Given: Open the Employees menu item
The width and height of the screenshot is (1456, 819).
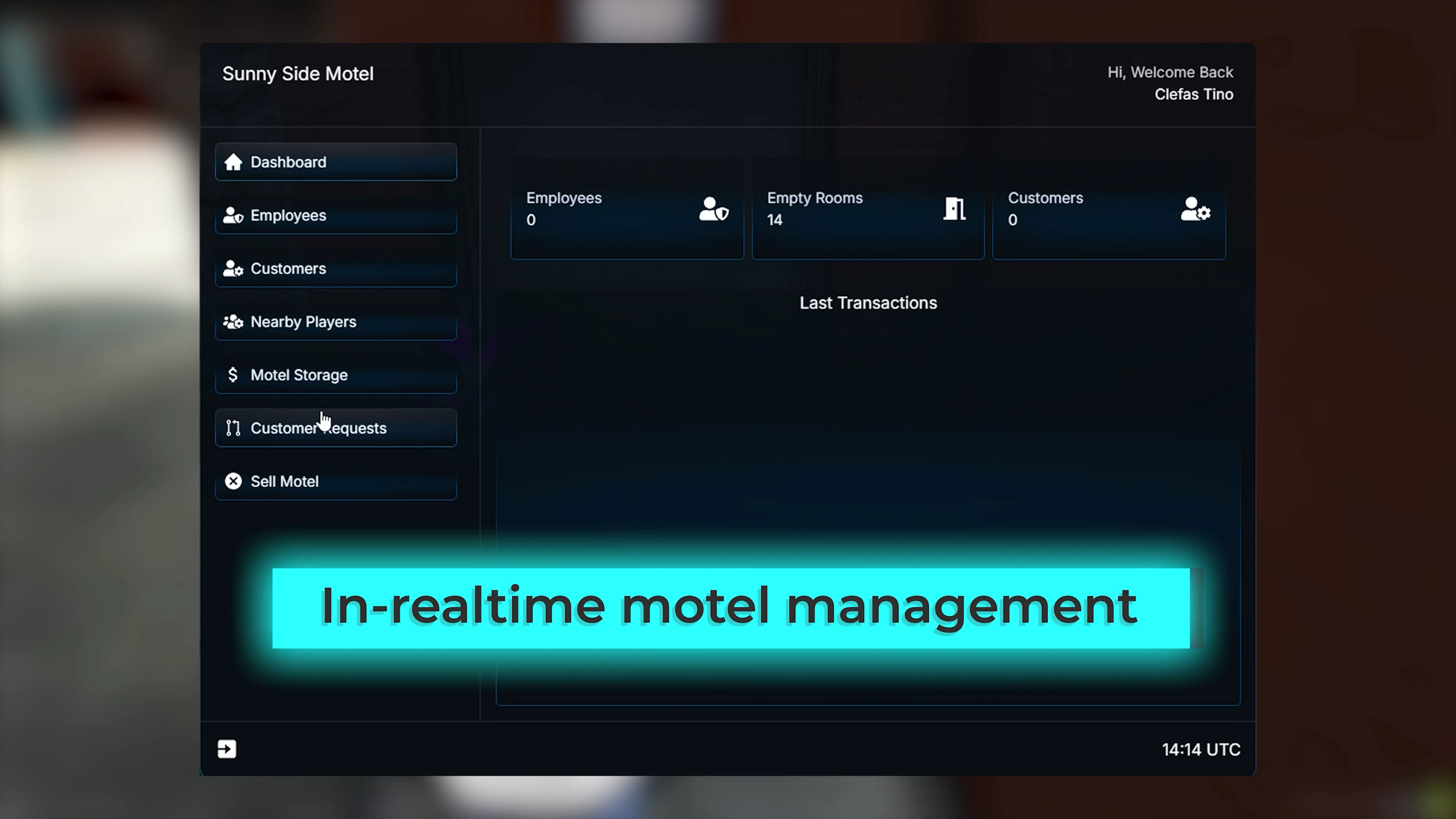Looking at the screenshot, I should tap(336, 215).
